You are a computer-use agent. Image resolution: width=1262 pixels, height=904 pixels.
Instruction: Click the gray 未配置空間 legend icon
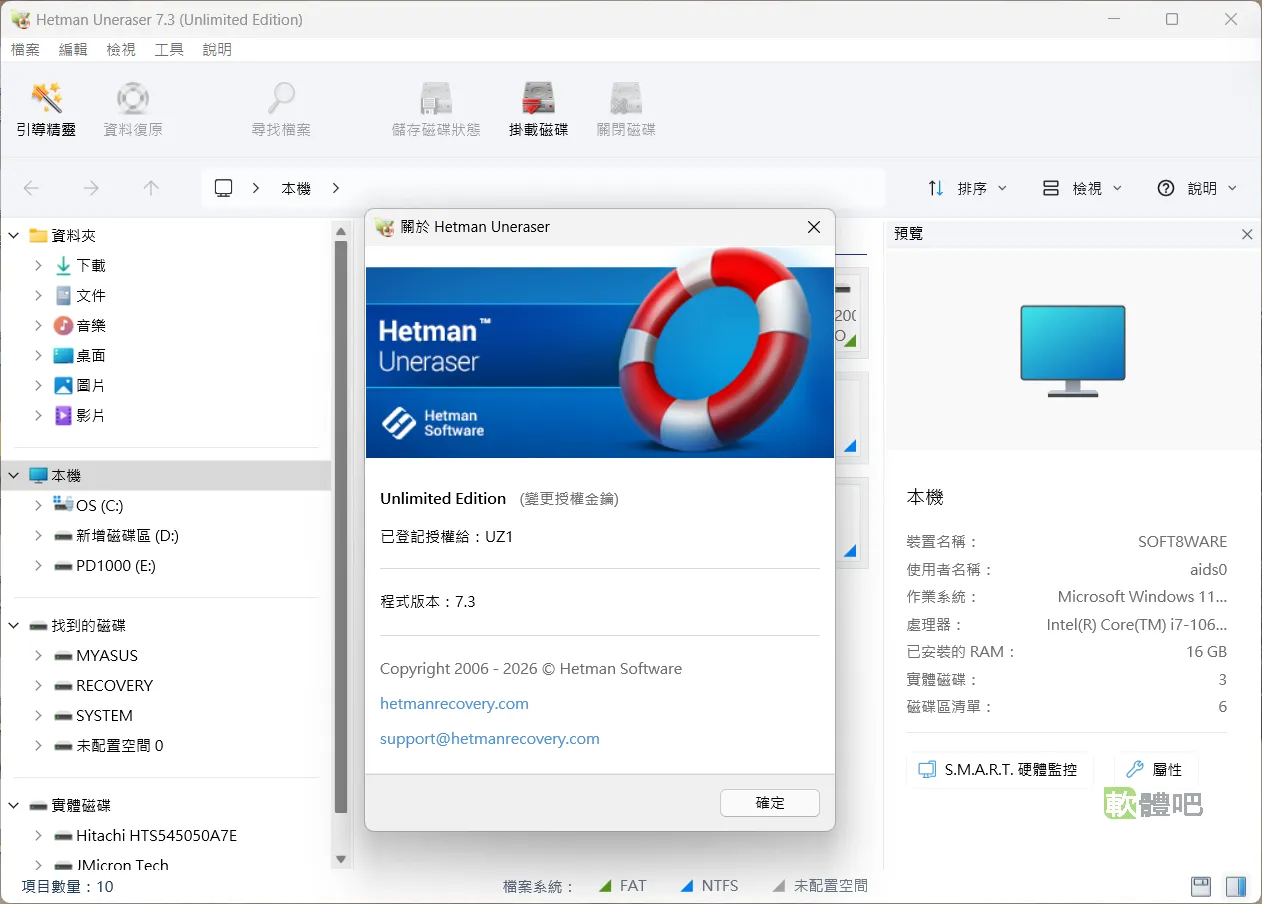779,886
